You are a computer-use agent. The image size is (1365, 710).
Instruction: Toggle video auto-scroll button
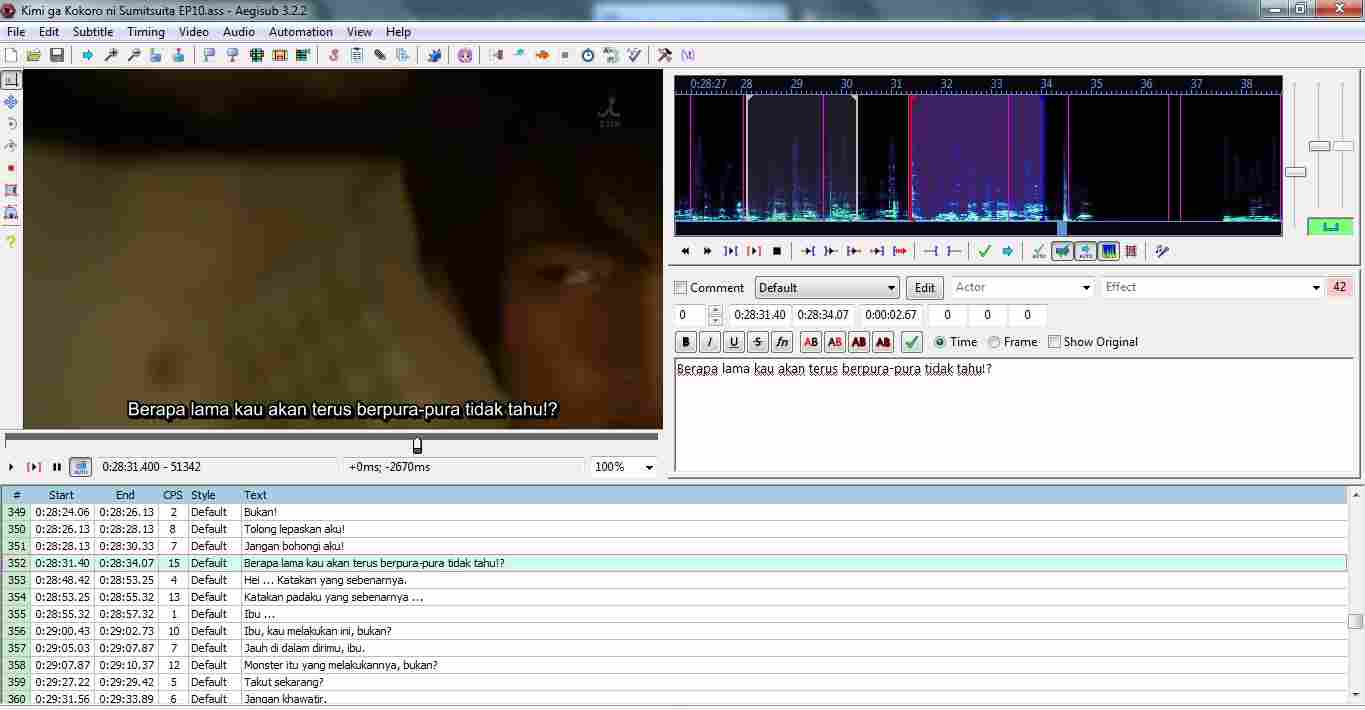[81, 467]
